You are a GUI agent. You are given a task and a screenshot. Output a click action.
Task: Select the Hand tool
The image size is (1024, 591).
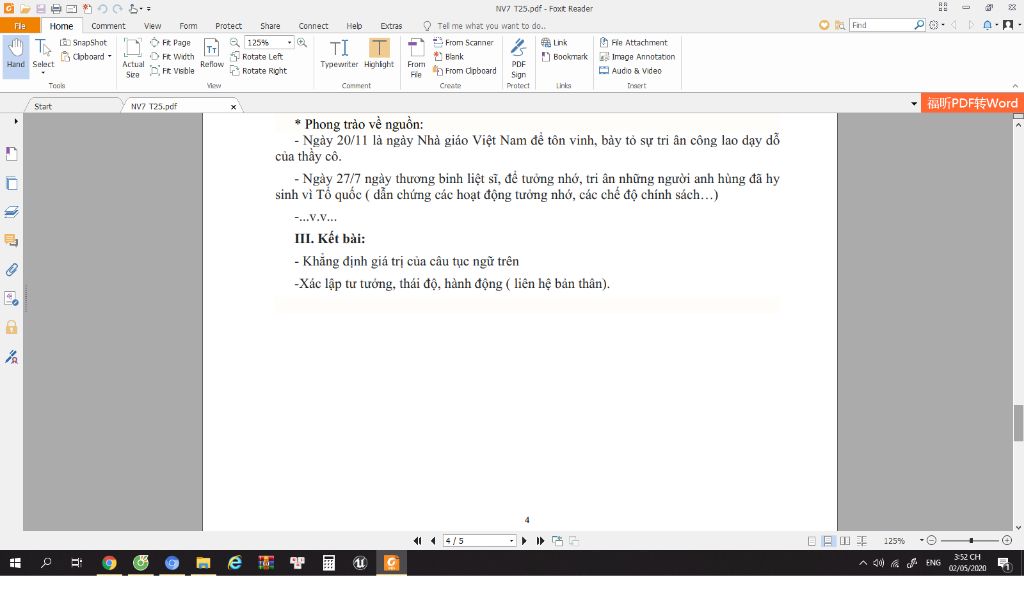[16, 55]
